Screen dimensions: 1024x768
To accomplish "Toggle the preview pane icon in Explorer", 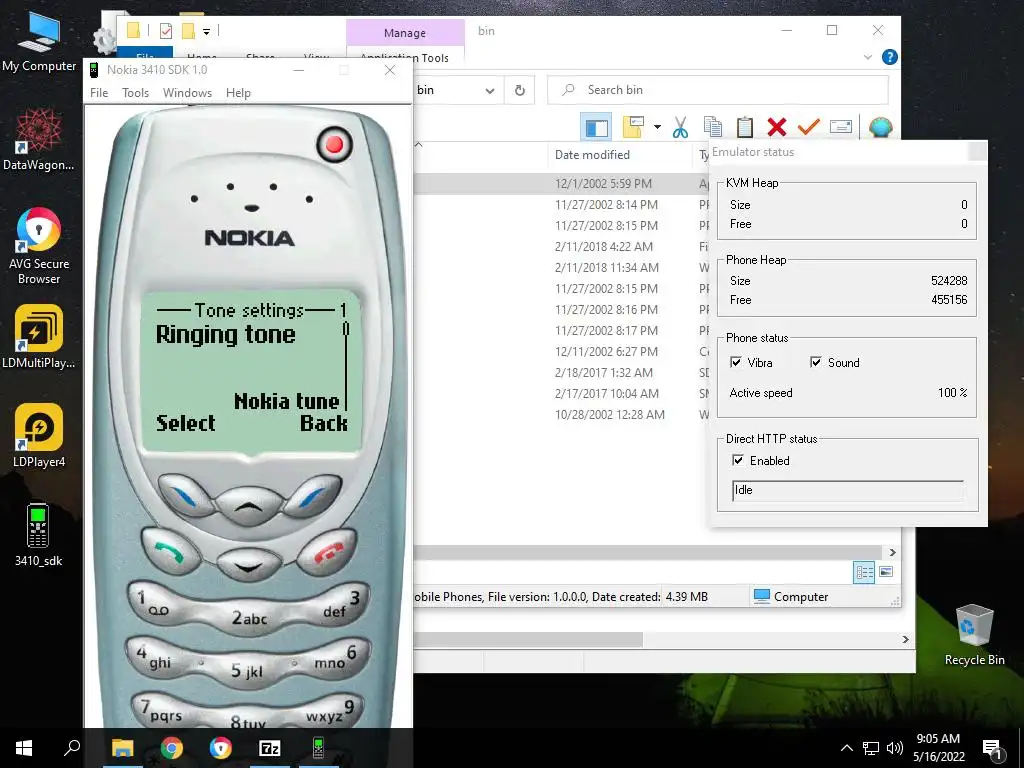I will pyautogui.click(x=596, y=127).
